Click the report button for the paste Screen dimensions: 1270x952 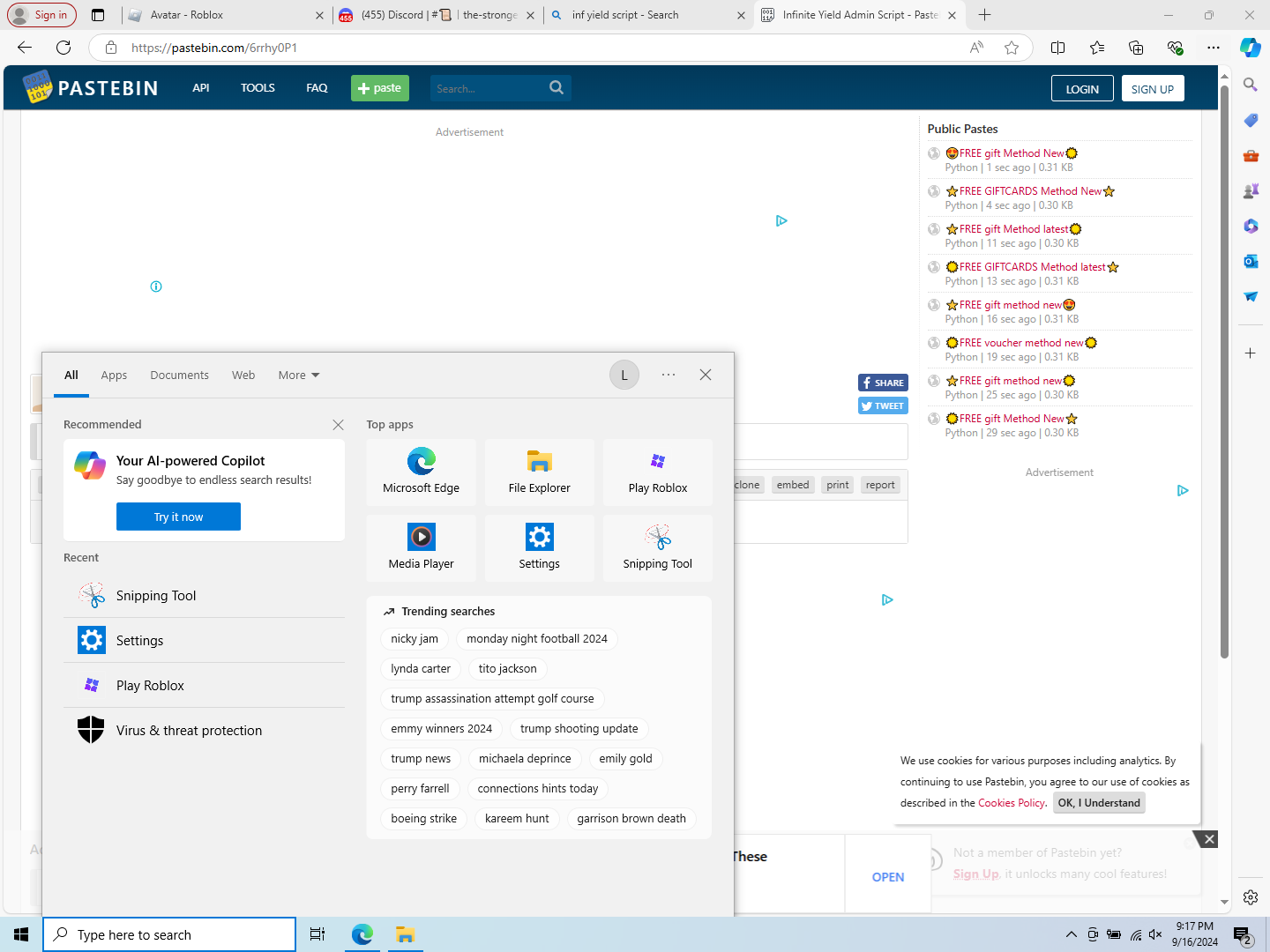point(880,485)
